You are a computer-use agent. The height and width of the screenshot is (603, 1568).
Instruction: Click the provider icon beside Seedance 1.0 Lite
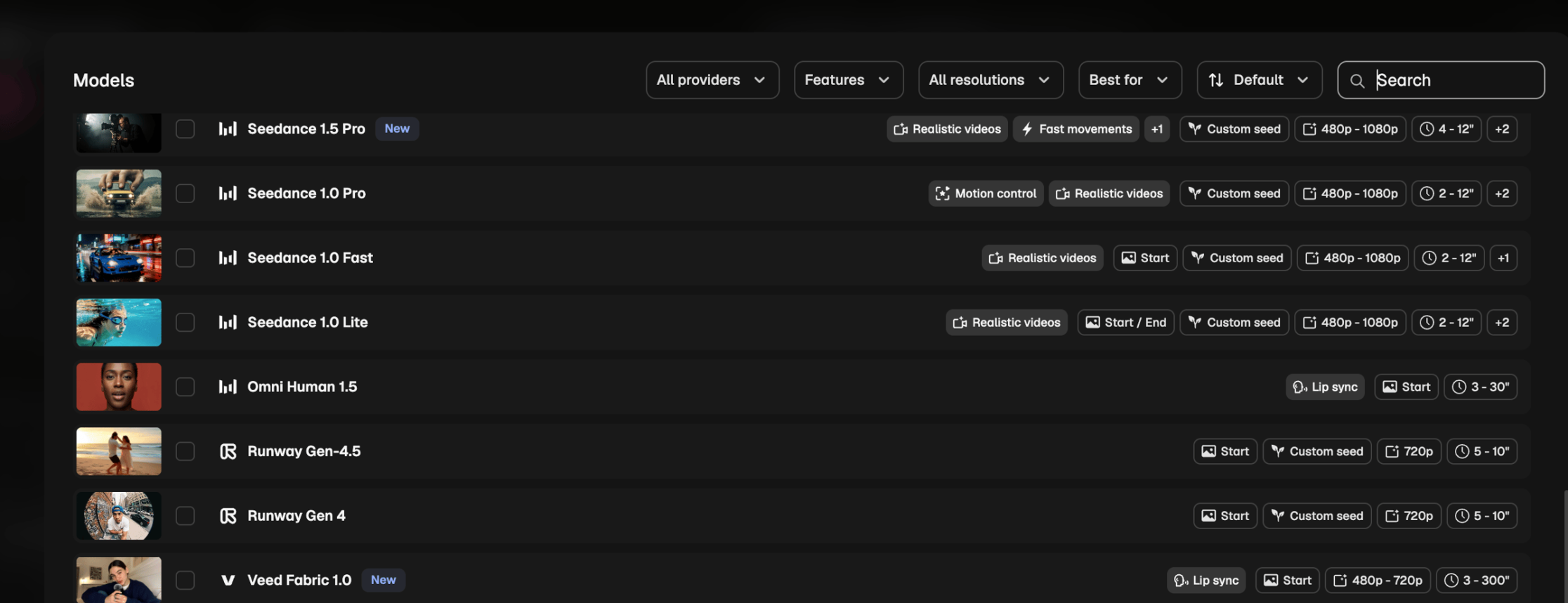point(228,323)
